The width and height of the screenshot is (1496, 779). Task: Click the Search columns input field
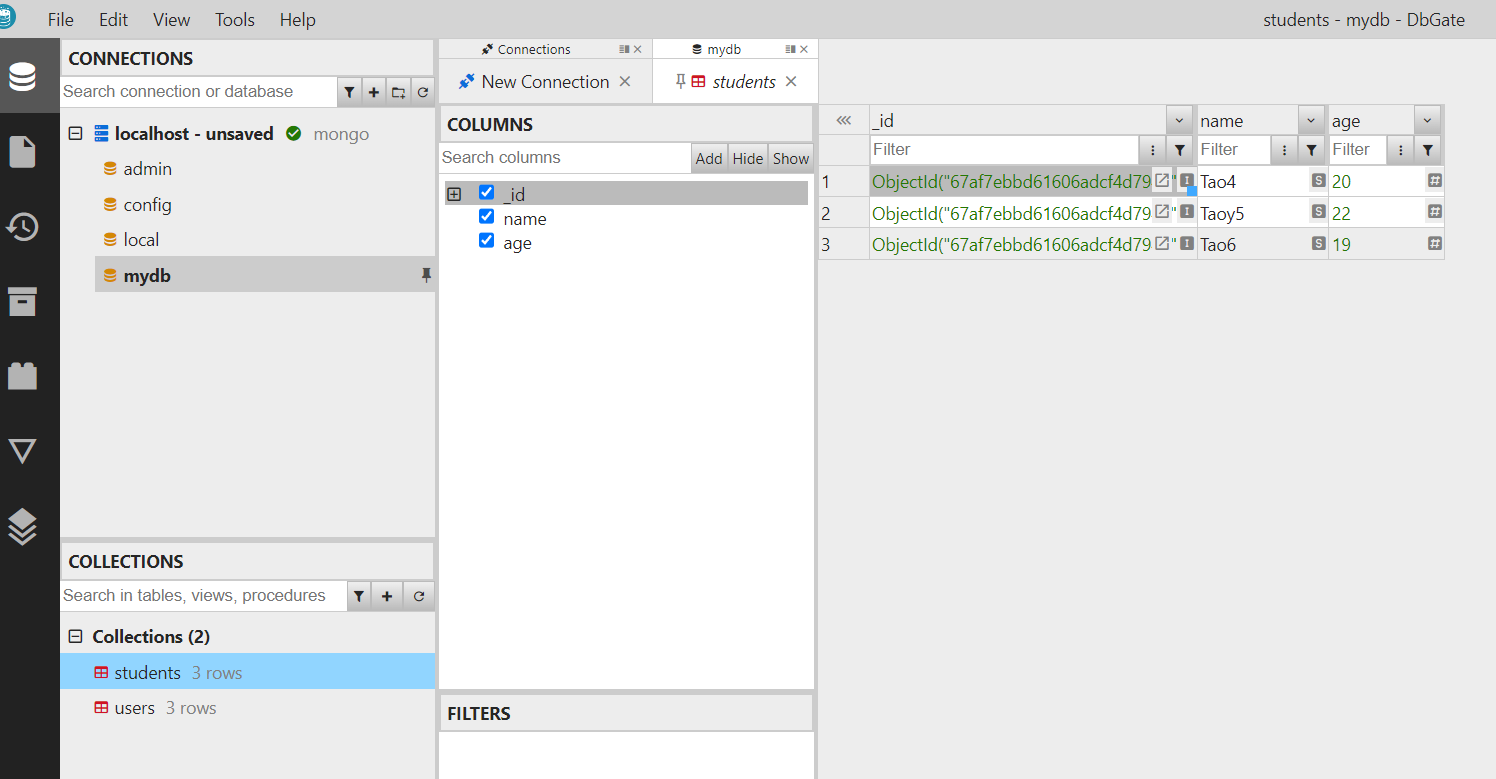[x=564, y=158]
